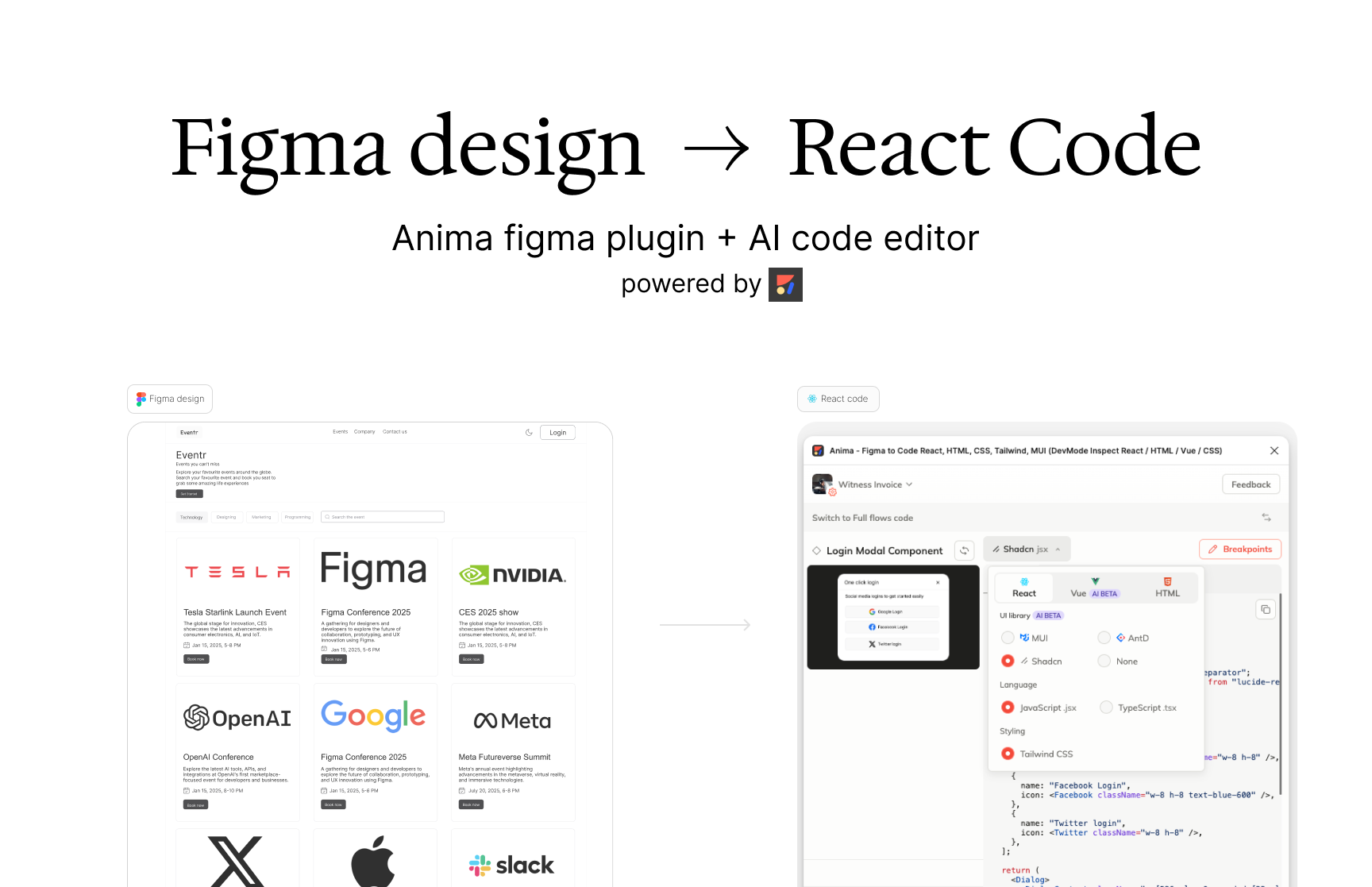The width and height of the screenshot is (1372, 887).
Task: Open the Breakpoints button
Action: (1240, 549)
